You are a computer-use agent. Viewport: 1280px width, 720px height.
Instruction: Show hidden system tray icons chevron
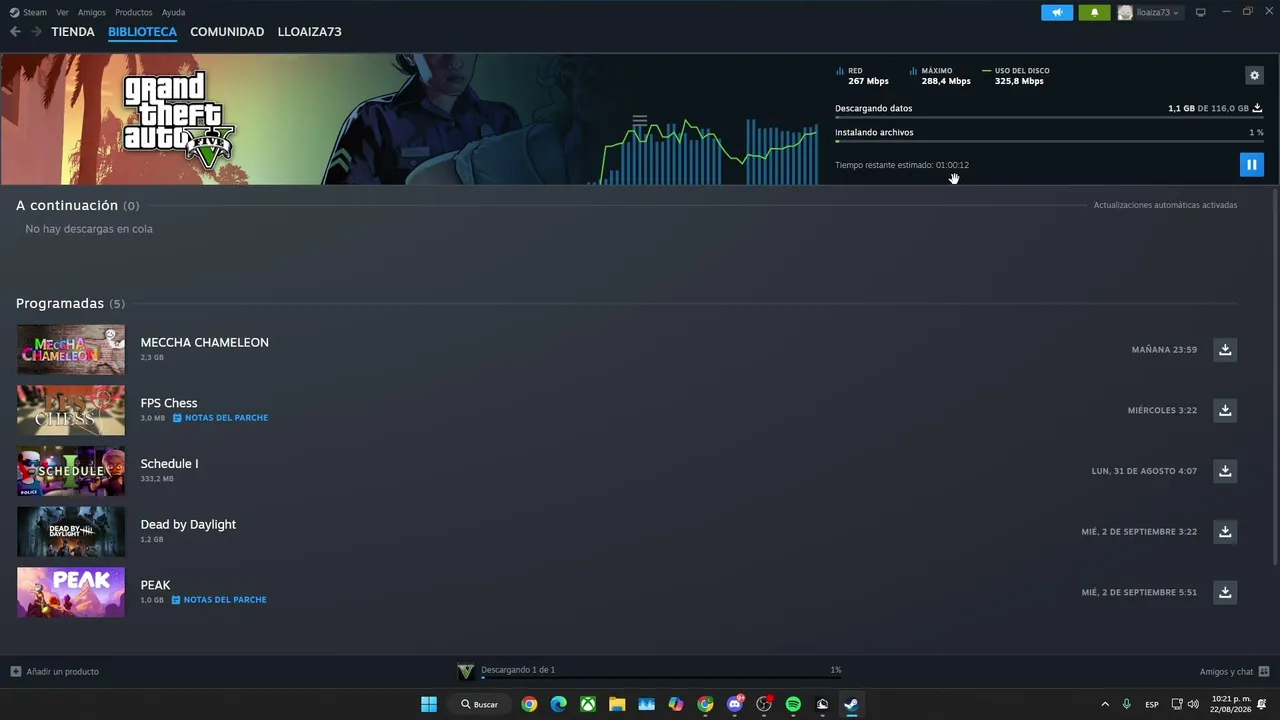point(1105,704)
